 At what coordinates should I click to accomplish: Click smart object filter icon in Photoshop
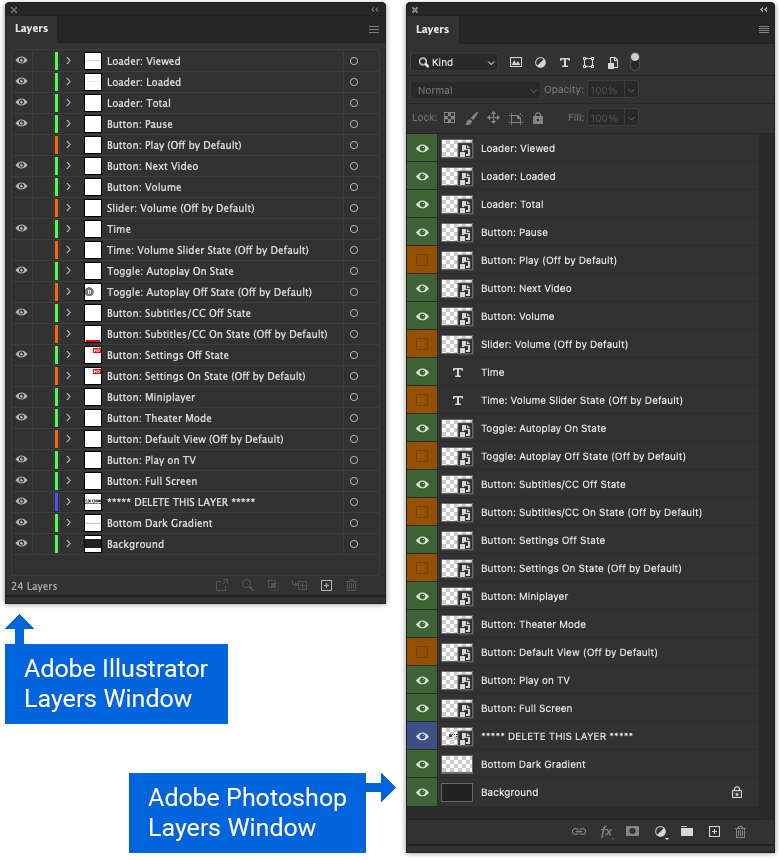point(613,63)
